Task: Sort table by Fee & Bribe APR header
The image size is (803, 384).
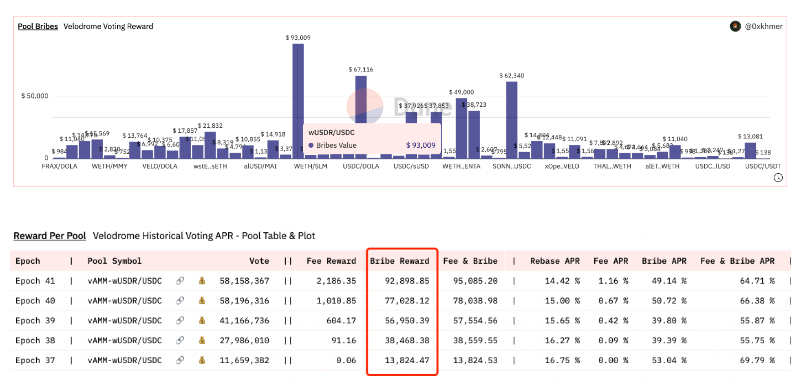Action: (x=737, y=261)
